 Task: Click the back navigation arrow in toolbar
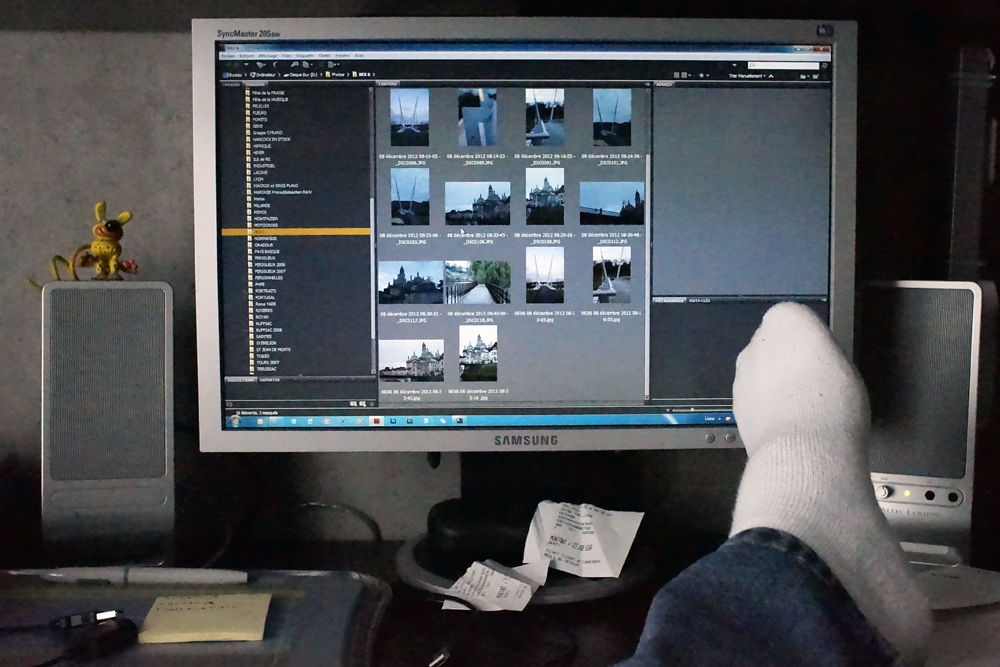pos(229,64)
